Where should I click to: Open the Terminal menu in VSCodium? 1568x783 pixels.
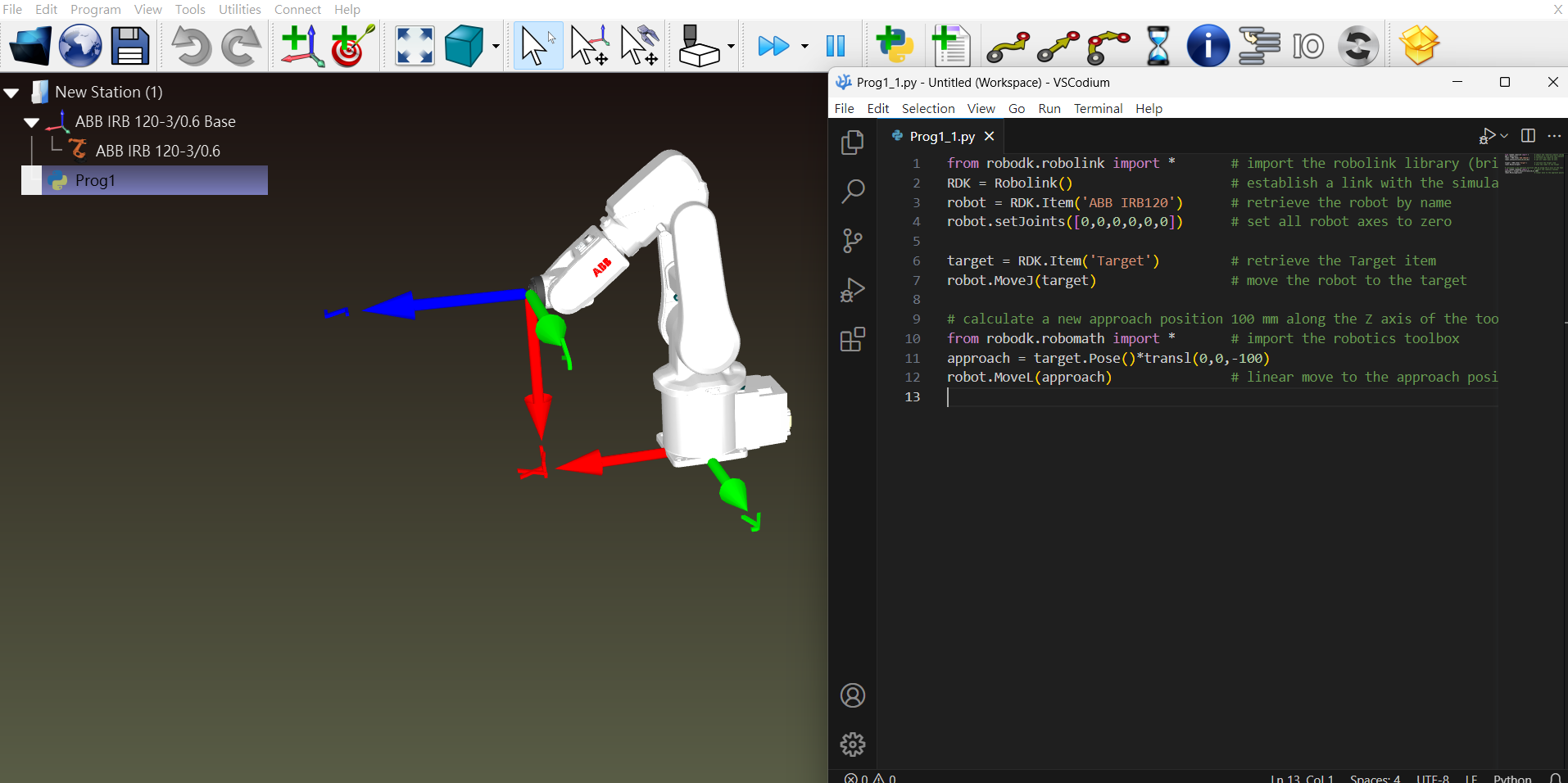click(1098, 108)
